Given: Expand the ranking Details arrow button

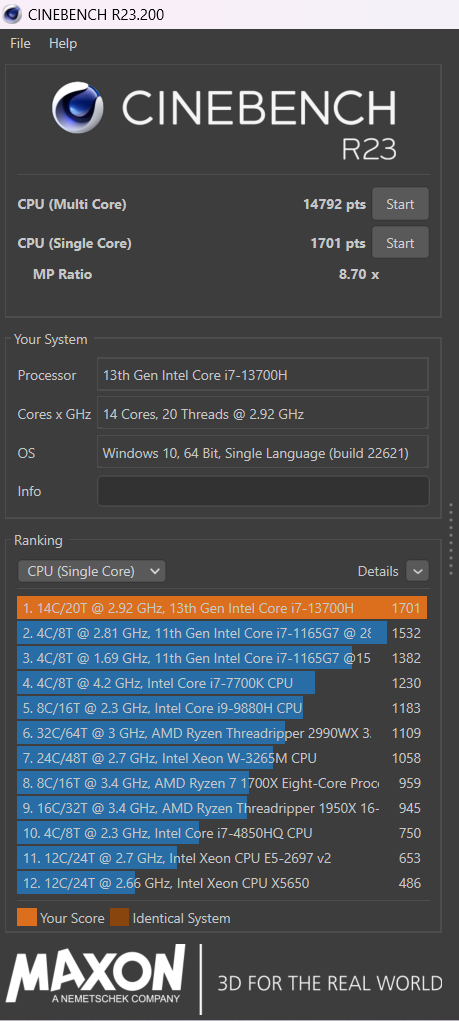Looking at the screenshot, I should [x=417, y=571].
